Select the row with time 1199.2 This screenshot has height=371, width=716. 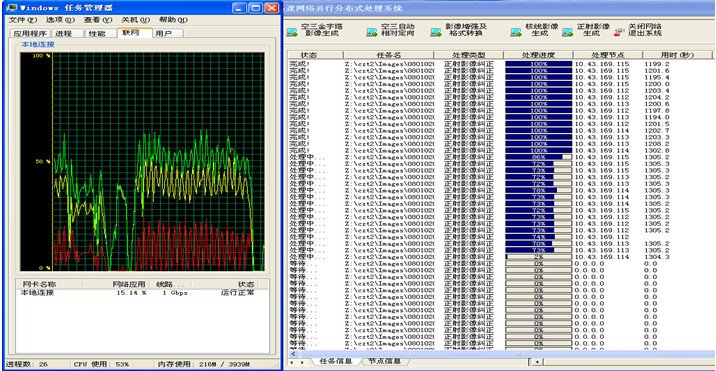click(x=500, y=64)
